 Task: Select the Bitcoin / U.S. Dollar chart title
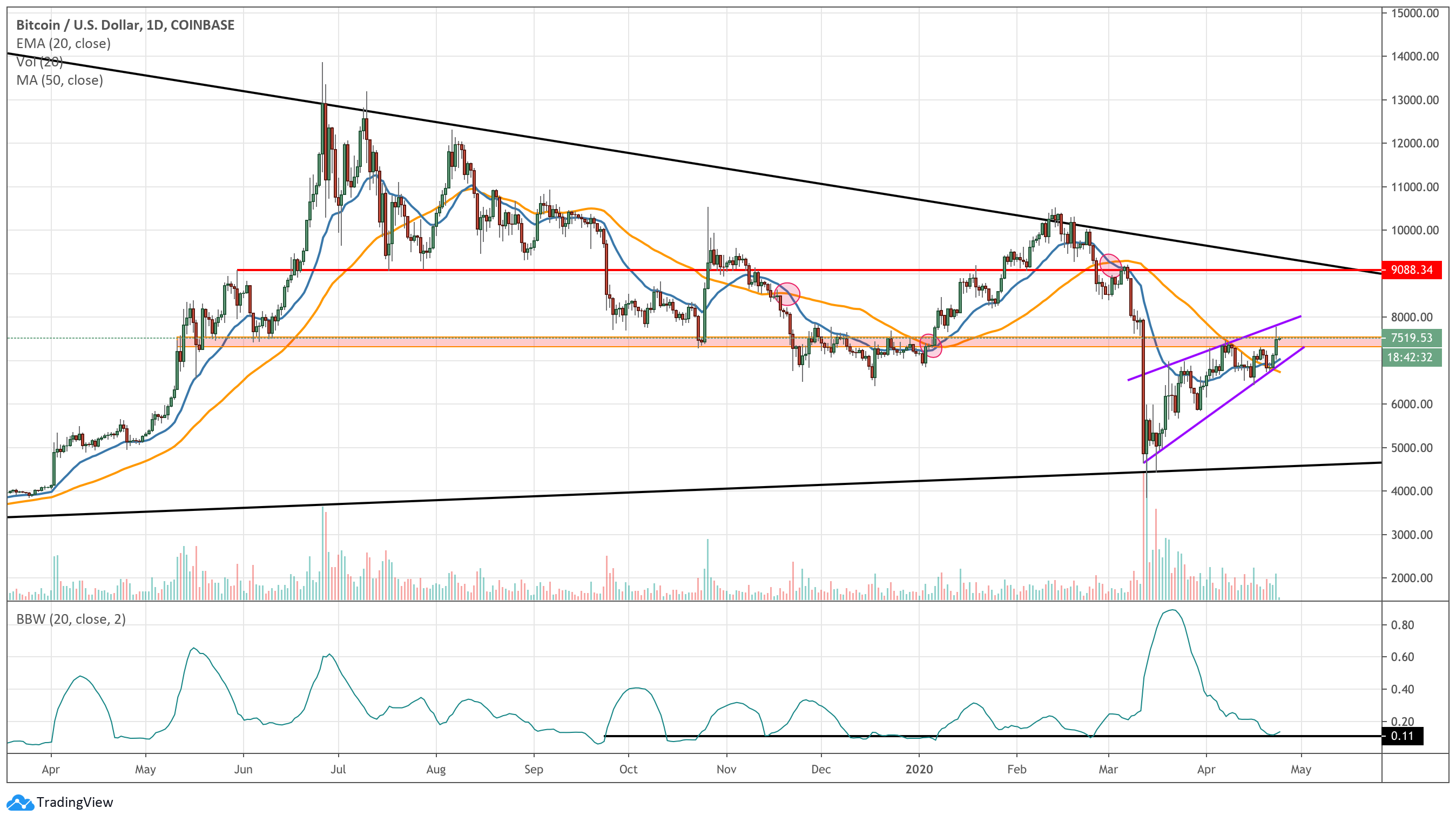[x=125, y=25]
